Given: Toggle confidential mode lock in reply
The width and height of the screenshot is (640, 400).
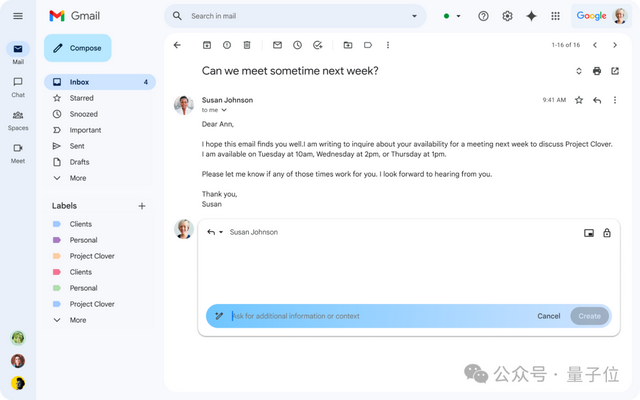Looking at the screenshot, I should point(607,233).
